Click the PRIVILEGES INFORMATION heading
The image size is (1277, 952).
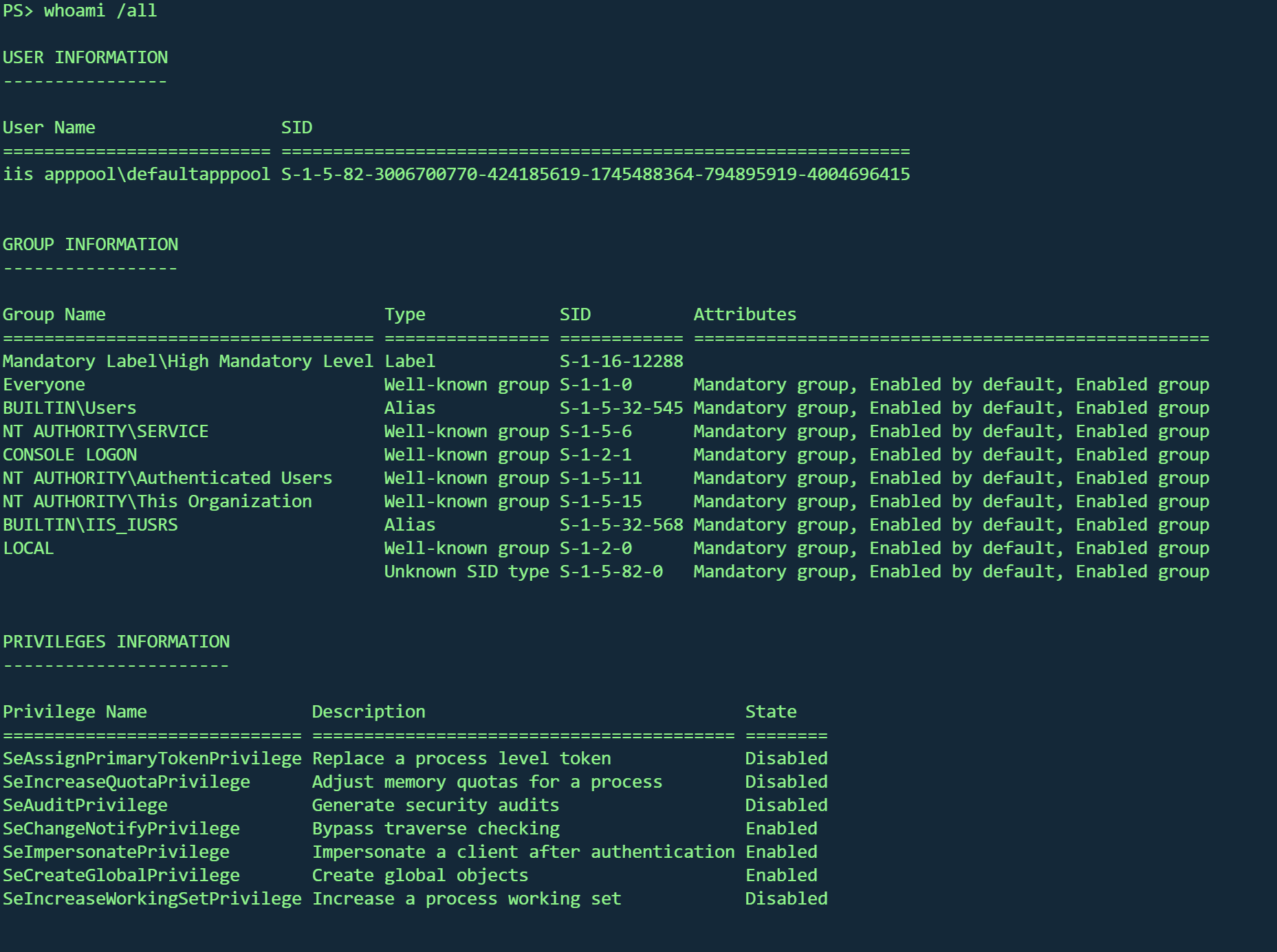[x=116, y=642]
